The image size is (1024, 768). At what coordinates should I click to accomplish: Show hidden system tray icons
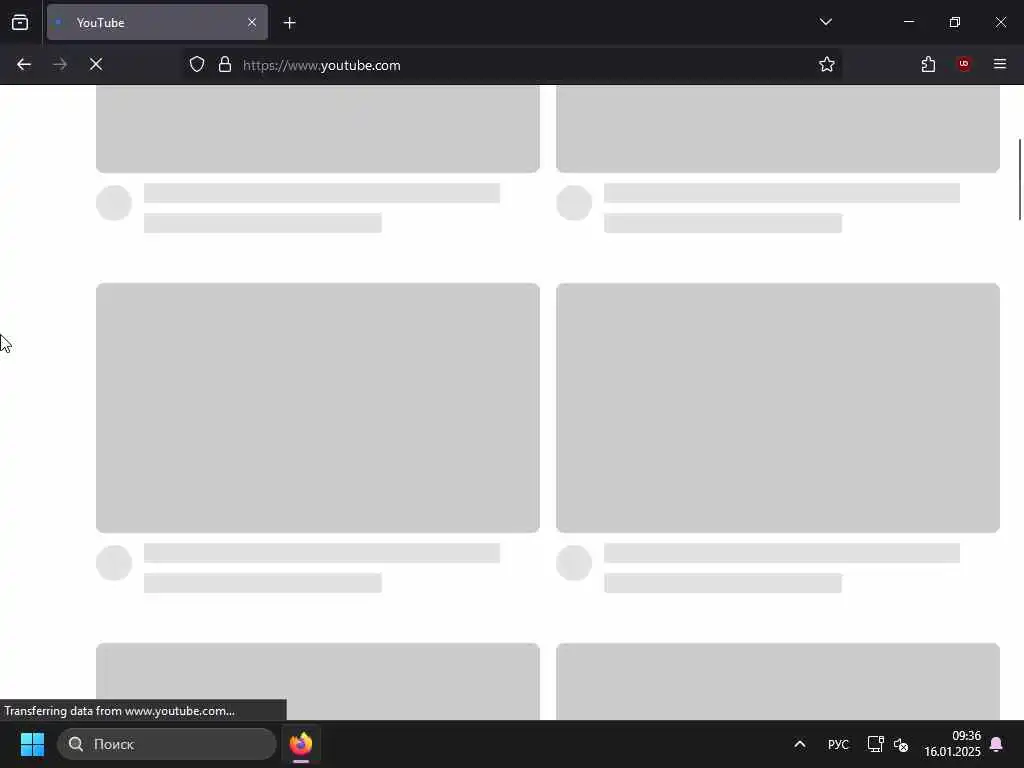[x=800, y=744]
